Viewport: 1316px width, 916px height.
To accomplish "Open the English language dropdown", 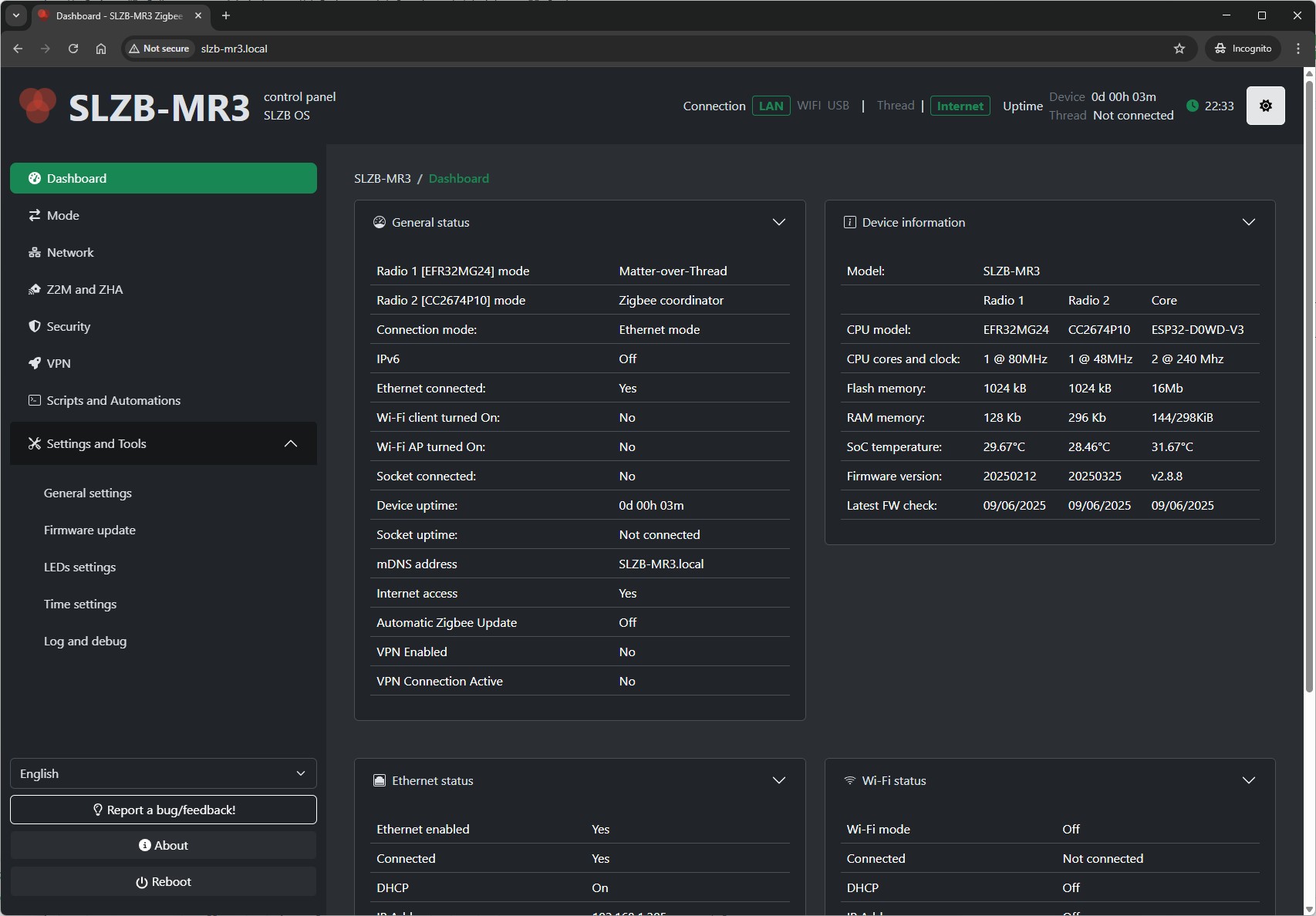I will (163, 773).
